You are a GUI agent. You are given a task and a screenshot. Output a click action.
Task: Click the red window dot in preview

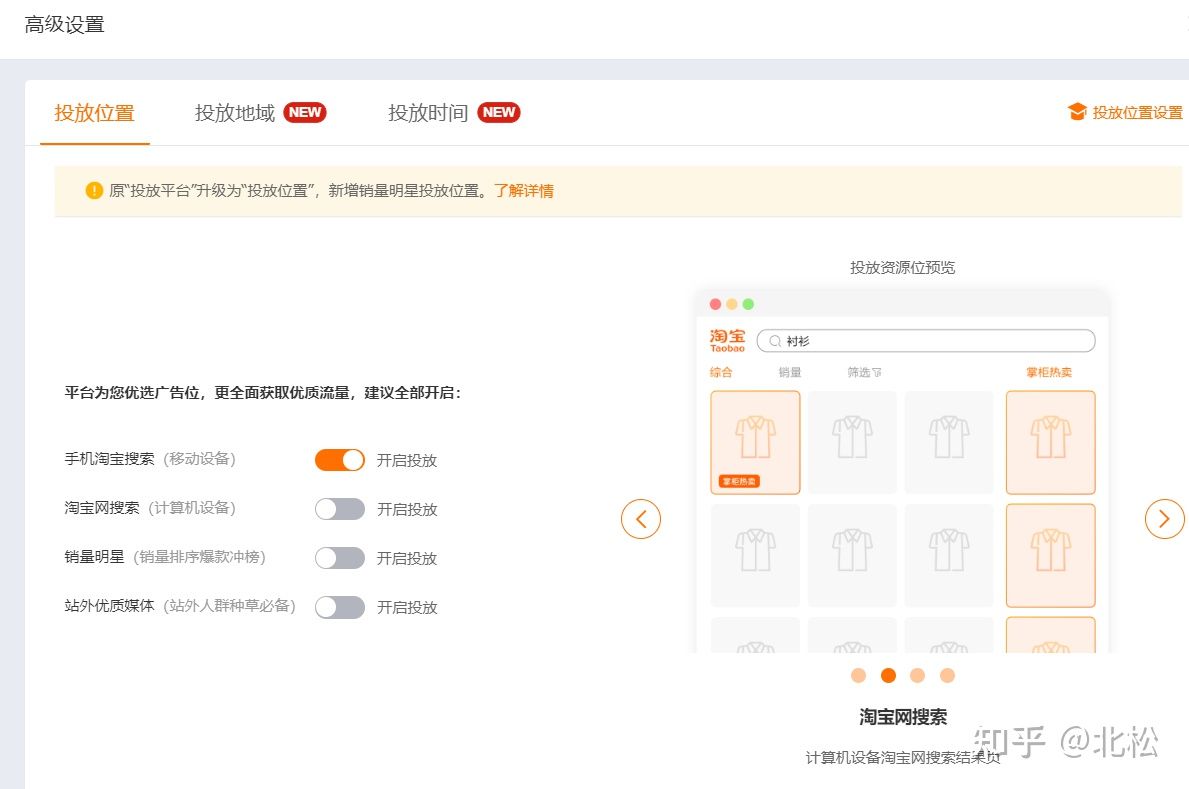715,304
